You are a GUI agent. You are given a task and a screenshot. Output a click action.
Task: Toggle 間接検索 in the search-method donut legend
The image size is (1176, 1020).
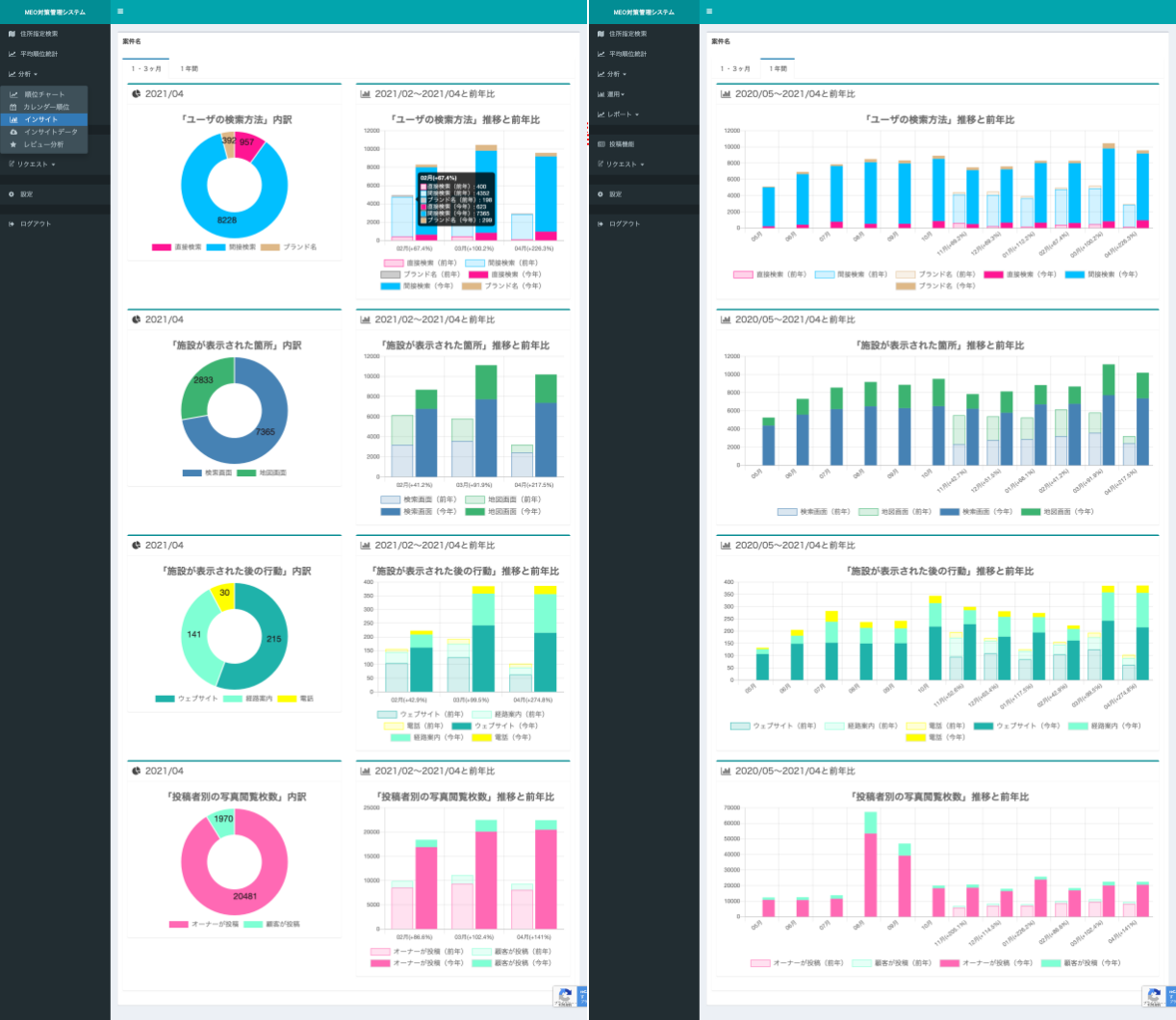click(231, 247)
